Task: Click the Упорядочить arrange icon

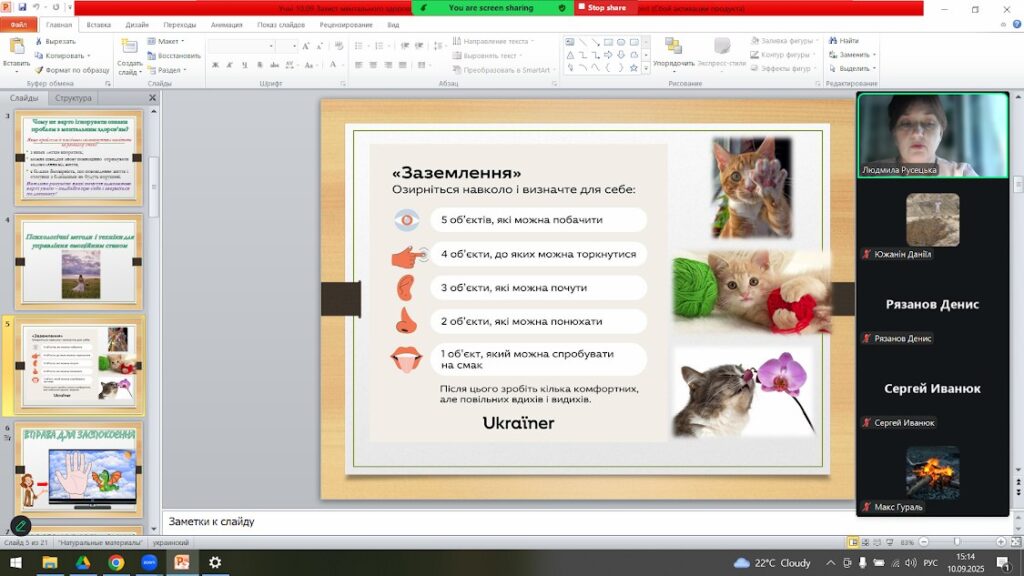Action: pyautogui.click(x=673, y=46)
